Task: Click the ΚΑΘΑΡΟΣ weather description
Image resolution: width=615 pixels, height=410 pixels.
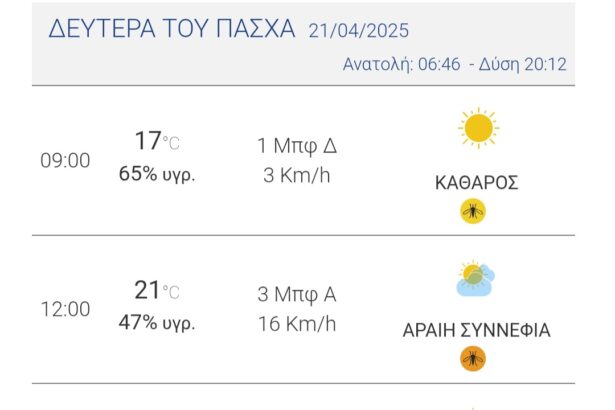Action: click(x=477, y=183)
